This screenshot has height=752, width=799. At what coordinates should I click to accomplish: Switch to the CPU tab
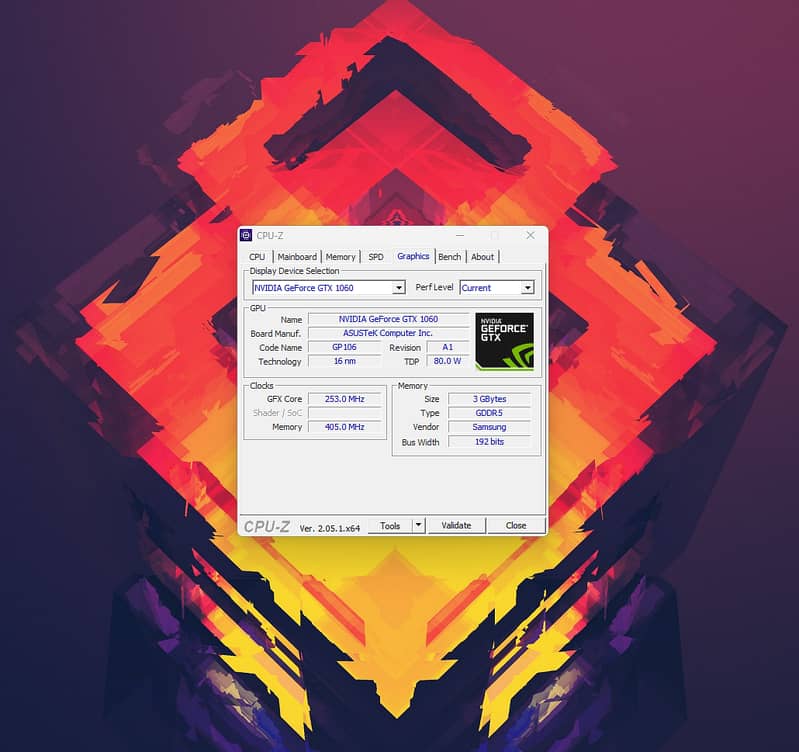coord(257,257)
